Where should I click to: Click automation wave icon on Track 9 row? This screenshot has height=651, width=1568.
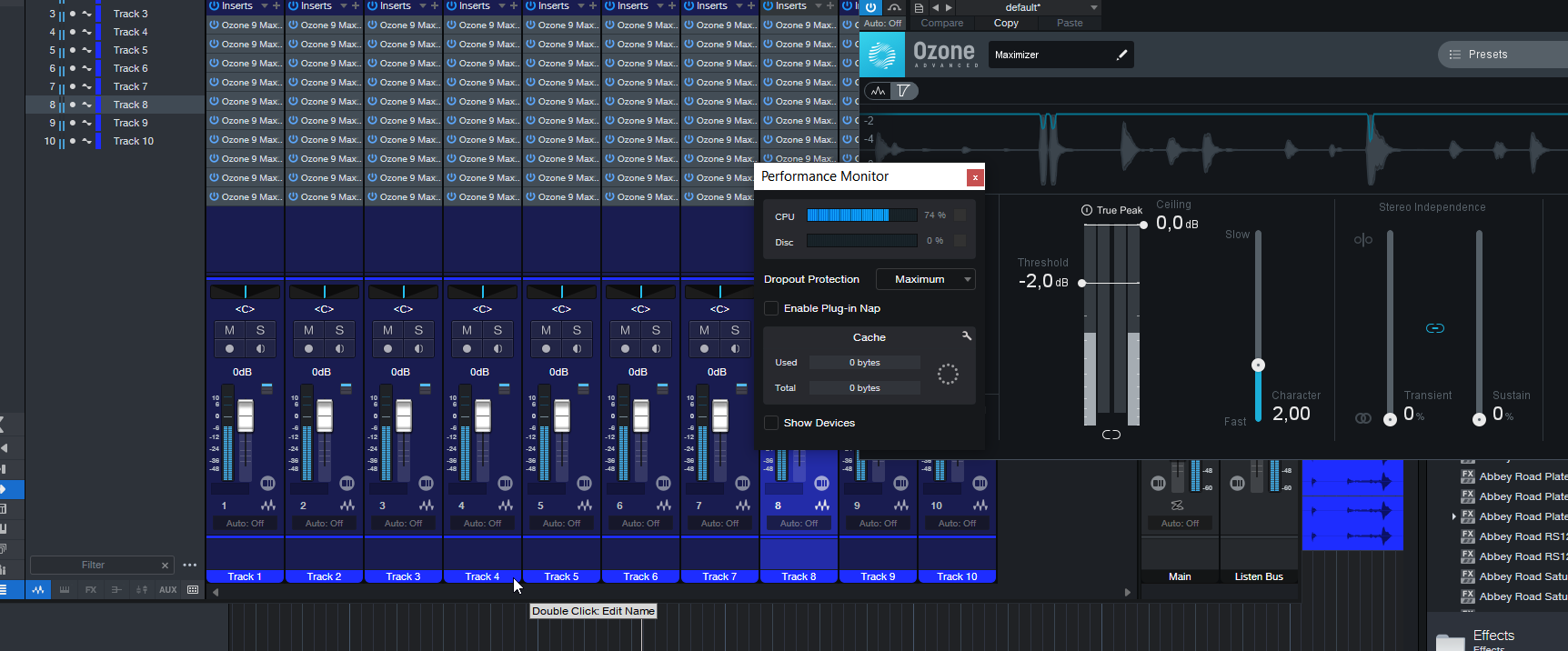click(86, 123)
